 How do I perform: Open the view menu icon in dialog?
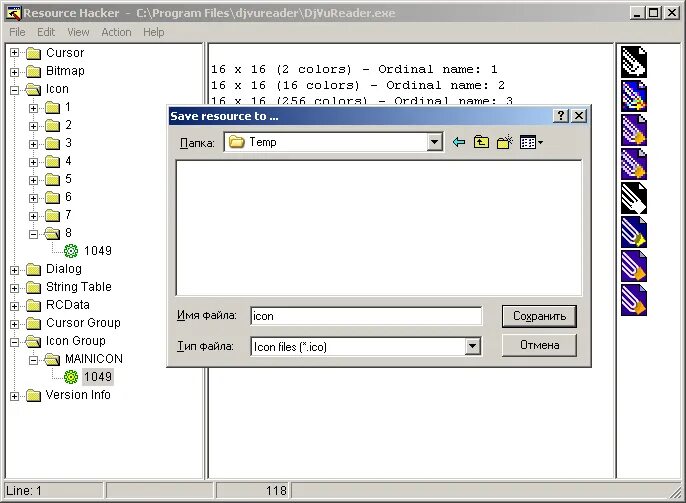pos(531,142)
